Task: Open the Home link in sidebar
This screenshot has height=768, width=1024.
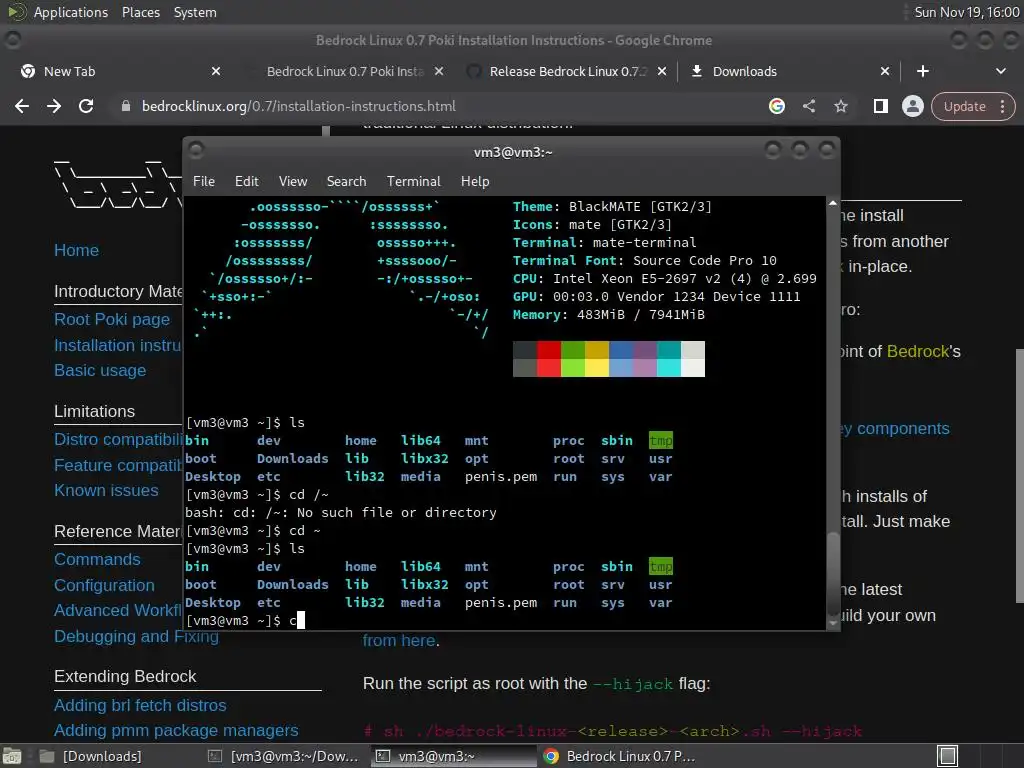Action: click(x=76, y=250)
